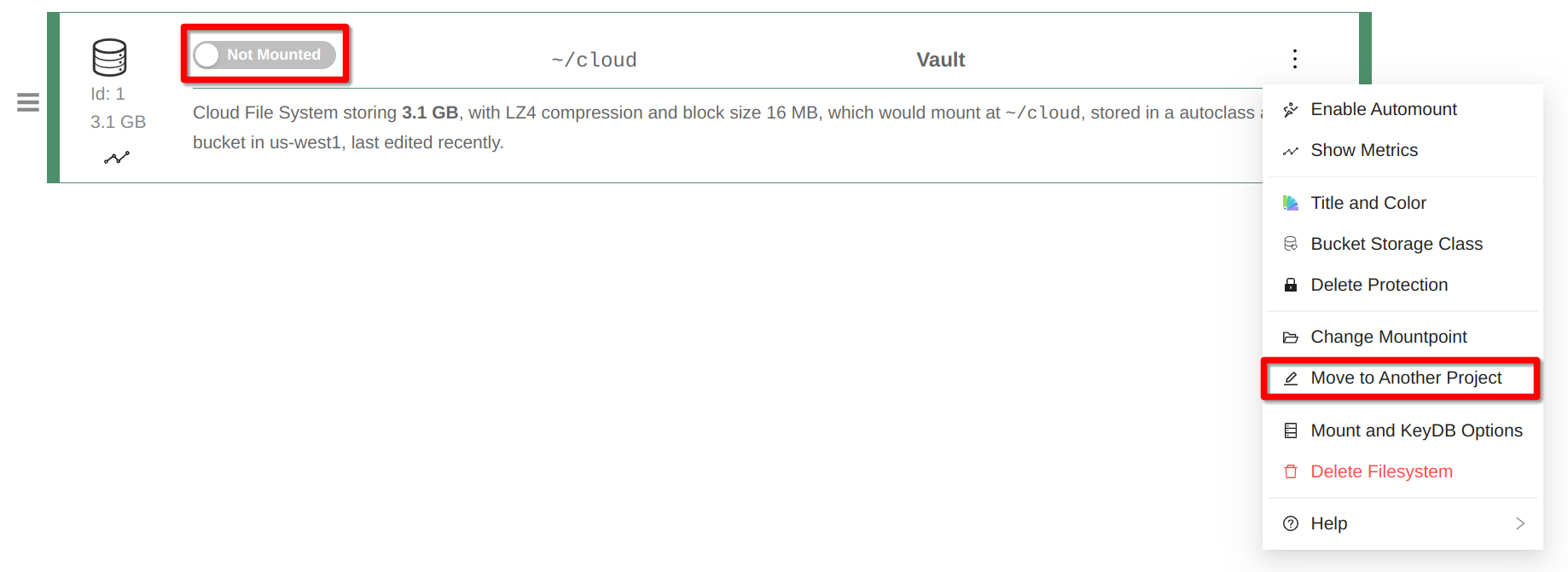Choose Show Metrics menu item
Viewport: 1568px width, 572px height.
(1363, 150)
